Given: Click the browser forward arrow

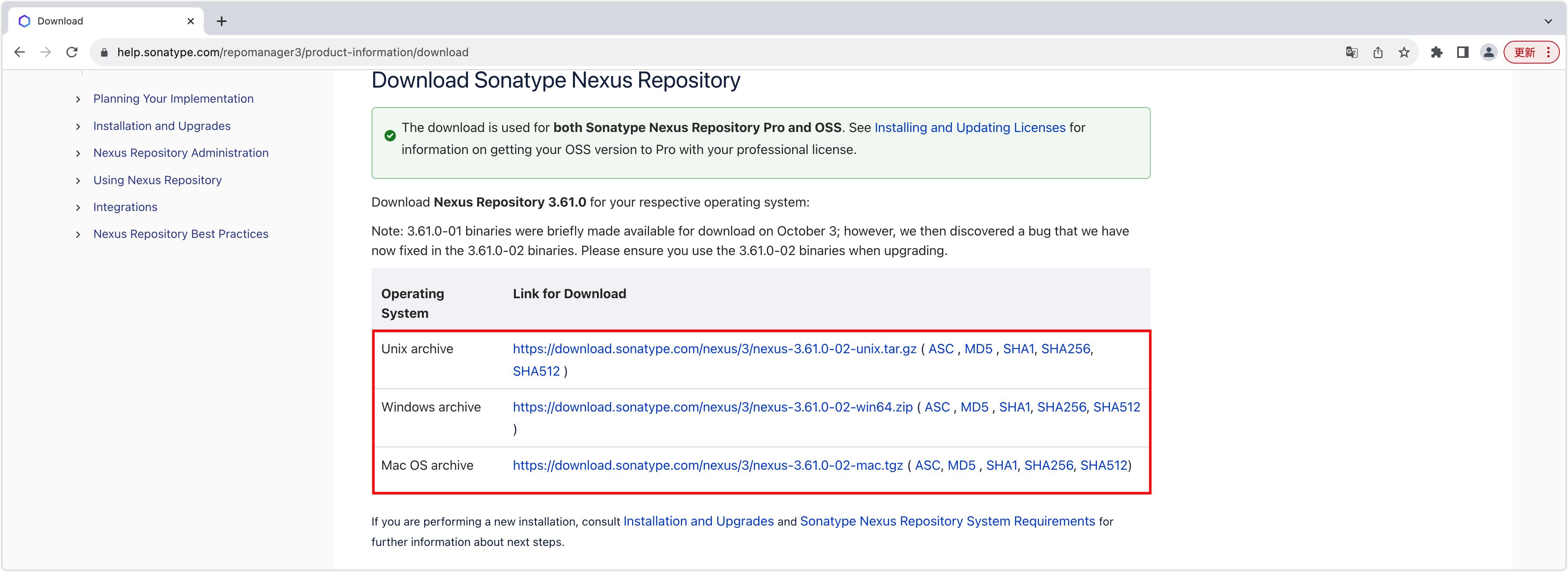Looking at the screenshot, I should pyautogui.click(x=46, y=52).
